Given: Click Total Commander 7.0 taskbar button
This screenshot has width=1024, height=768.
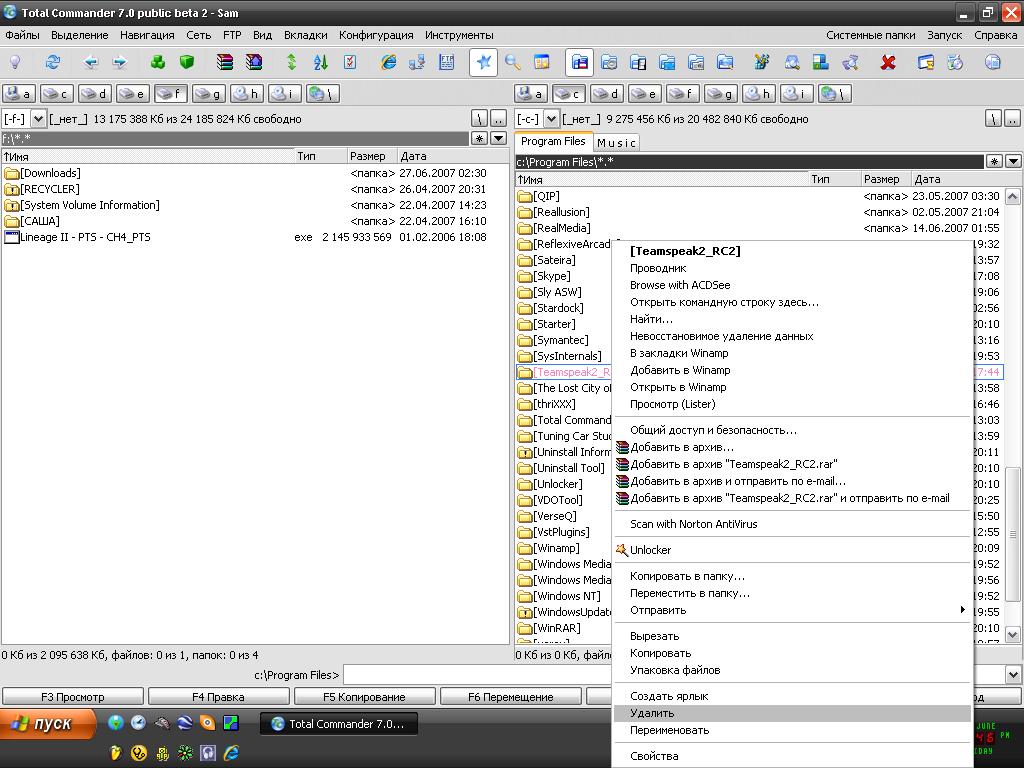Looking at the screenshot, I should click(x=339, y=724).
